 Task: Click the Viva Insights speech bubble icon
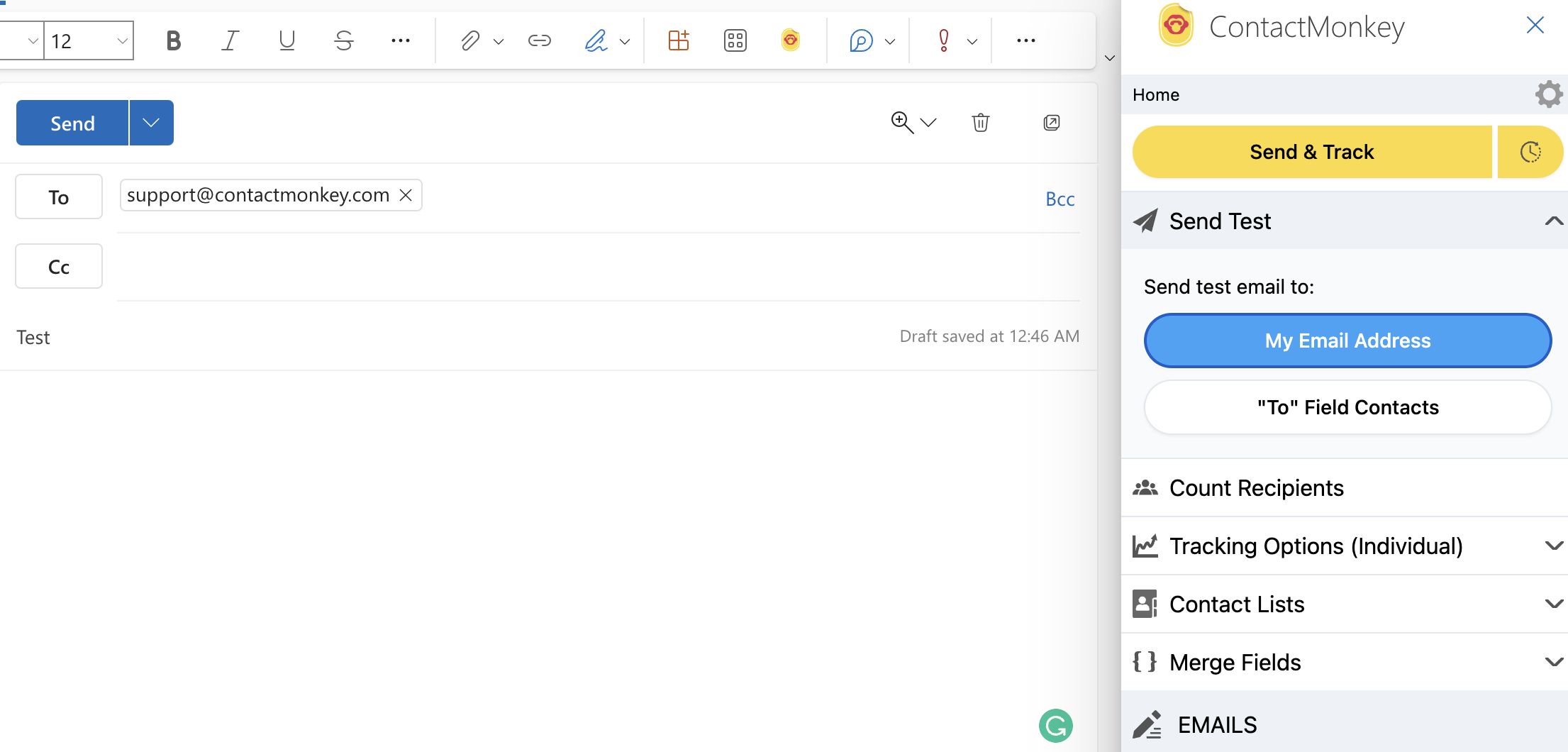coord(860,40)
